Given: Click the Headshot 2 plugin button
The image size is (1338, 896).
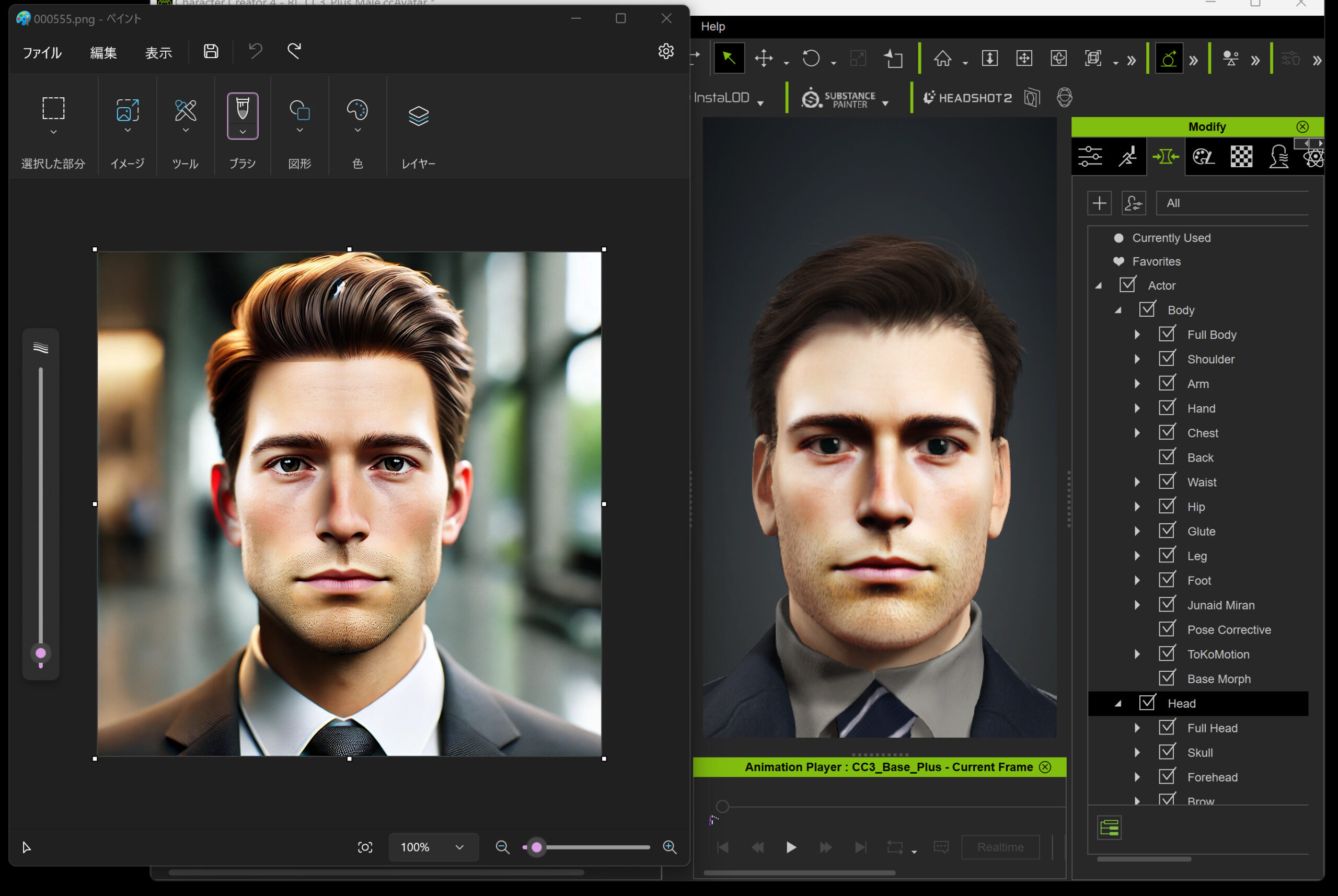Looking at the screenshot, I should tap(967, 98).
